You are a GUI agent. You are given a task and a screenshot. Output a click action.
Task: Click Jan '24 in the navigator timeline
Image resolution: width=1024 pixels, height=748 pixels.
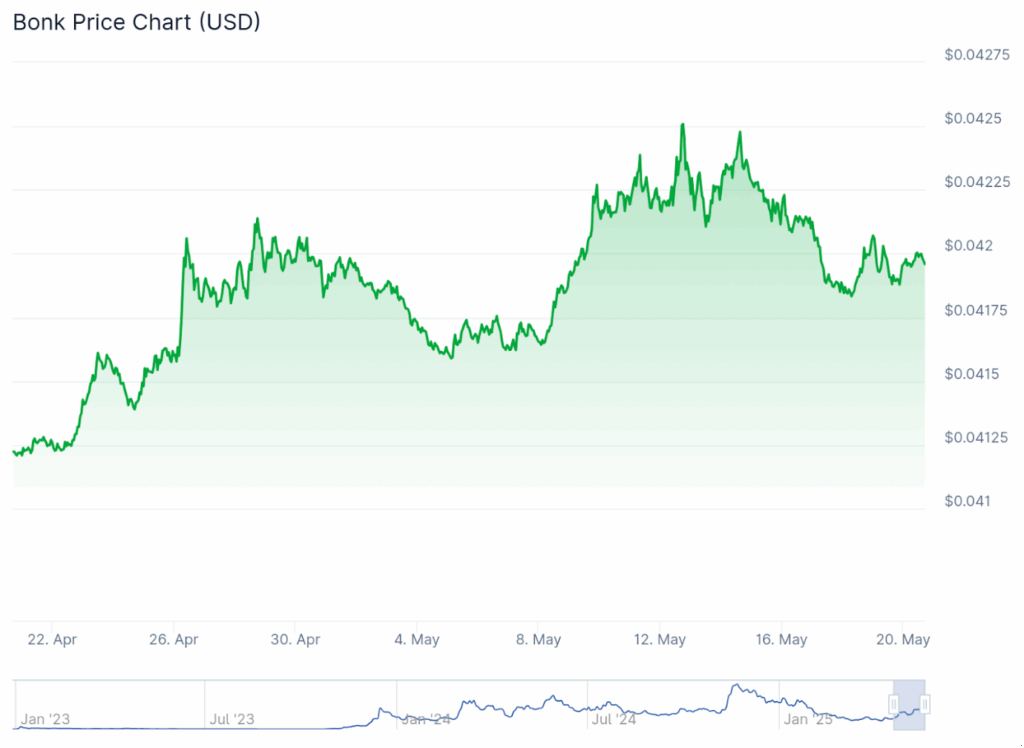tap(424, 718)
